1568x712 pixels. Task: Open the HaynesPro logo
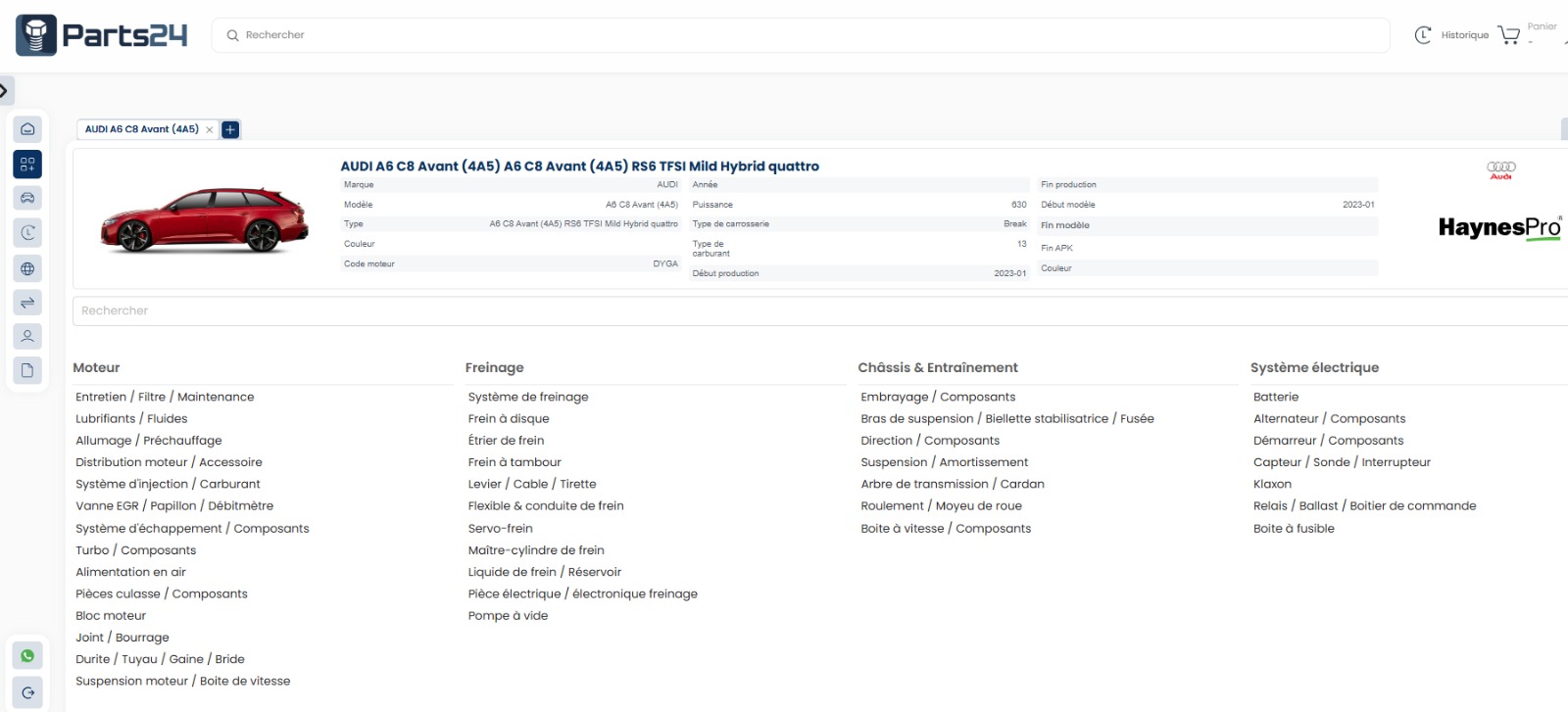[x=1499, y=227]
